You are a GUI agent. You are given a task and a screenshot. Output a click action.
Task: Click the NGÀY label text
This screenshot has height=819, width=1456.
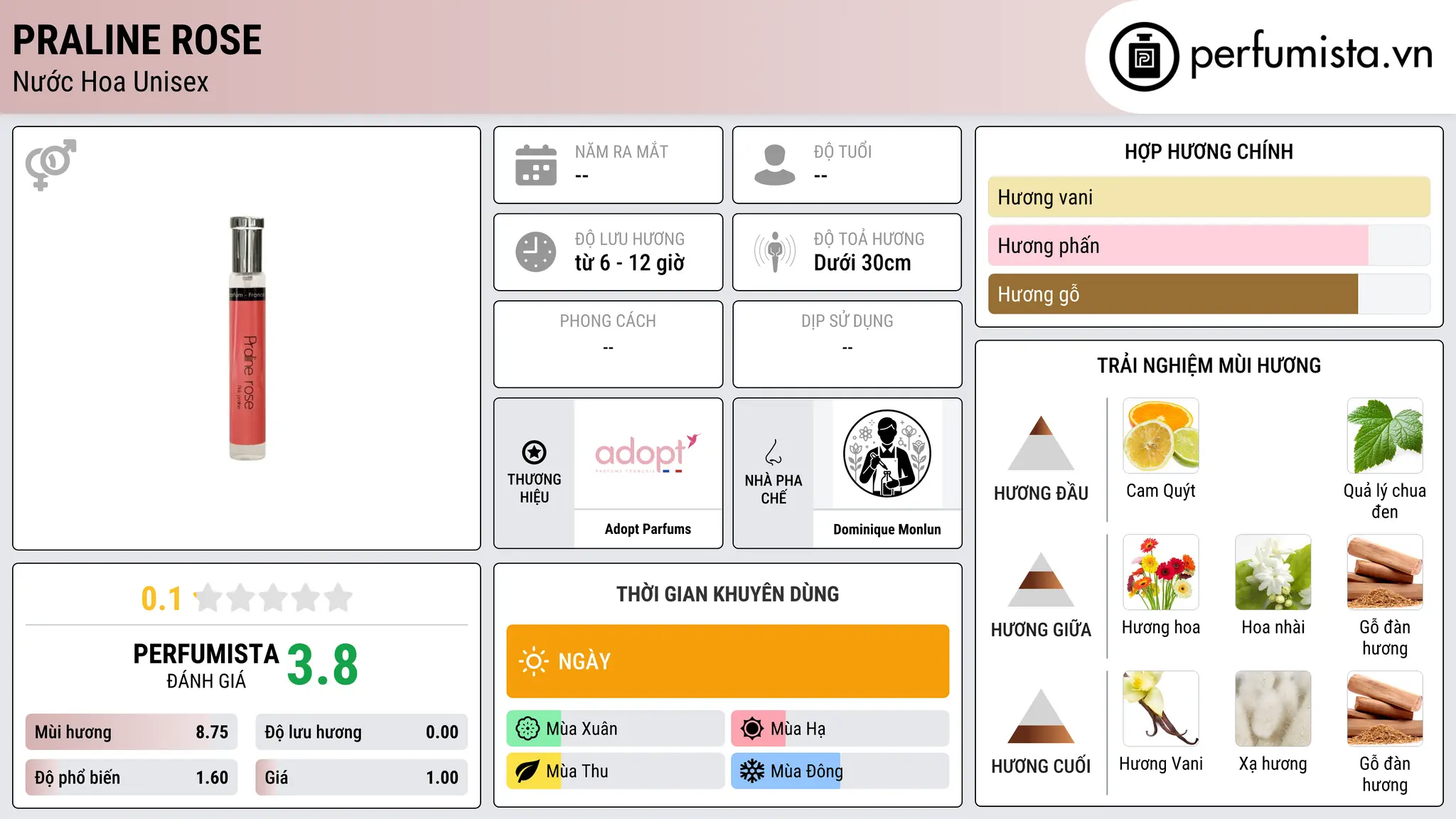click(584, 662)
